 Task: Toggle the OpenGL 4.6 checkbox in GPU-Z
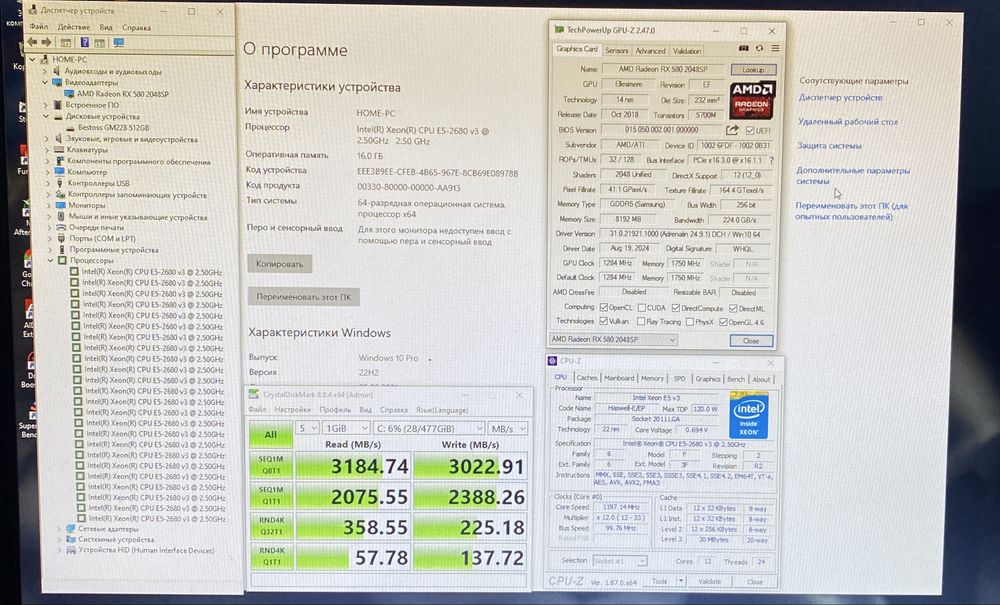pos(723,322)
